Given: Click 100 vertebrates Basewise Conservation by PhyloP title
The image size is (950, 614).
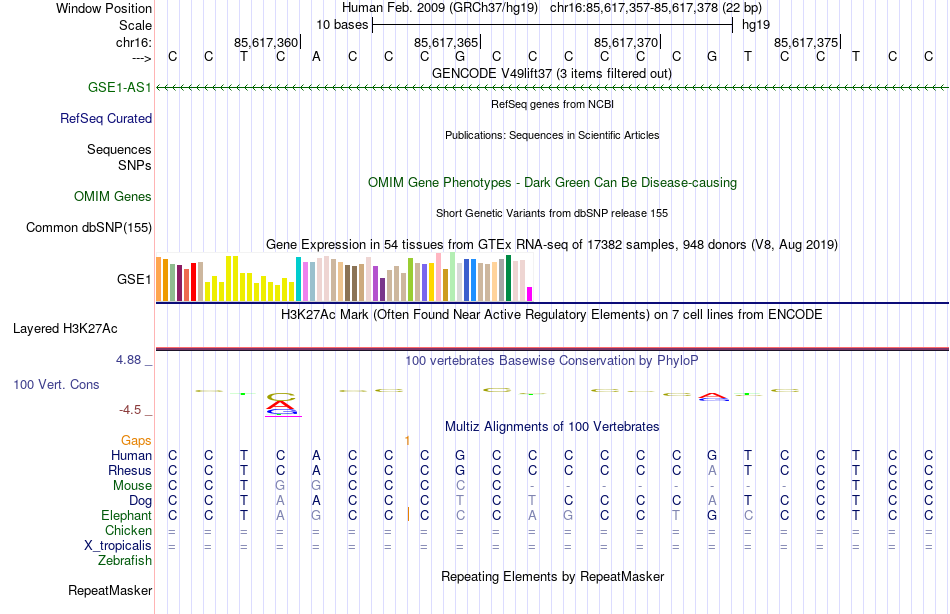Looking at the screenshot, I should [x=552, y=361].
